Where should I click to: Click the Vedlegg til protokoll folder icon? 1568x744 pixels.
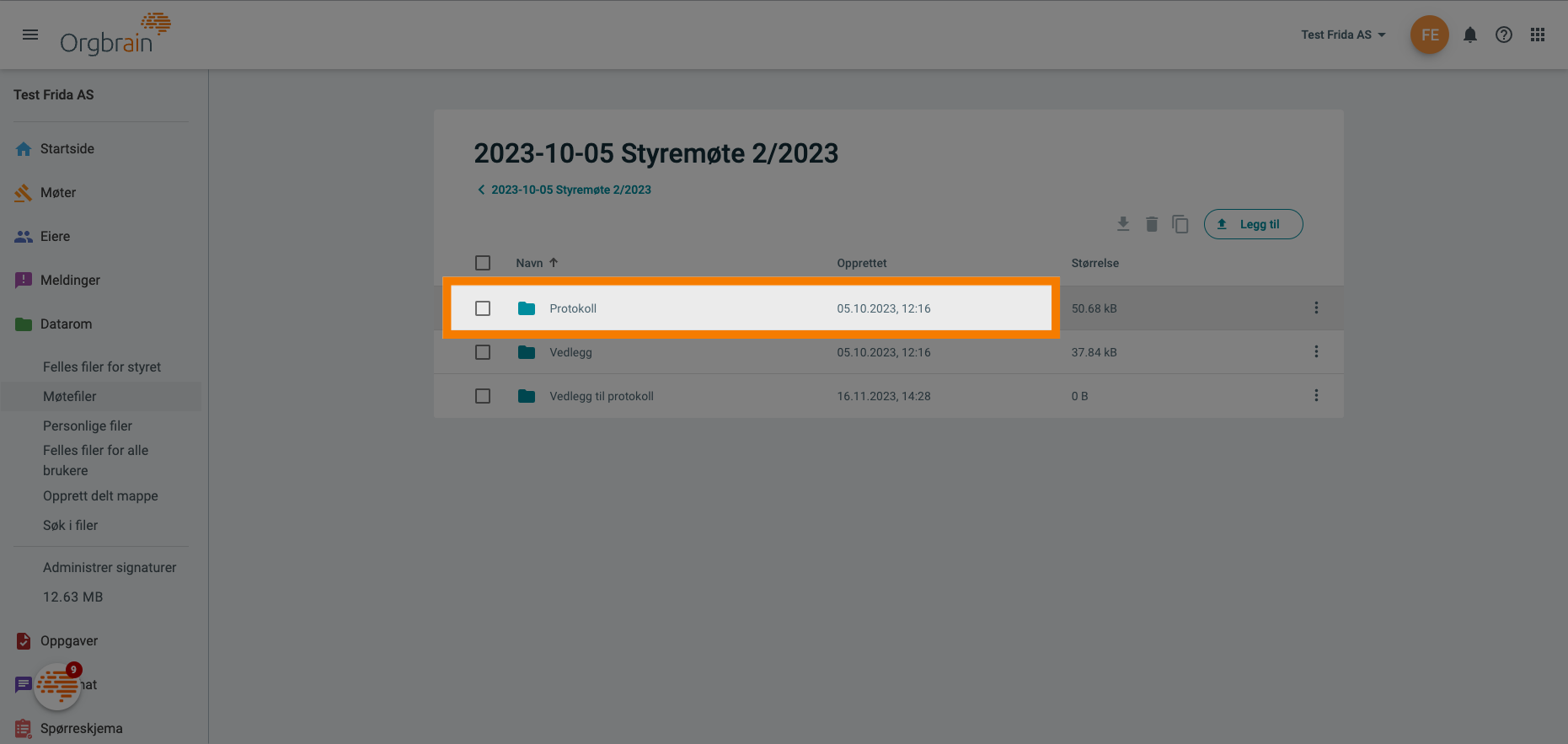click(527, 396)
